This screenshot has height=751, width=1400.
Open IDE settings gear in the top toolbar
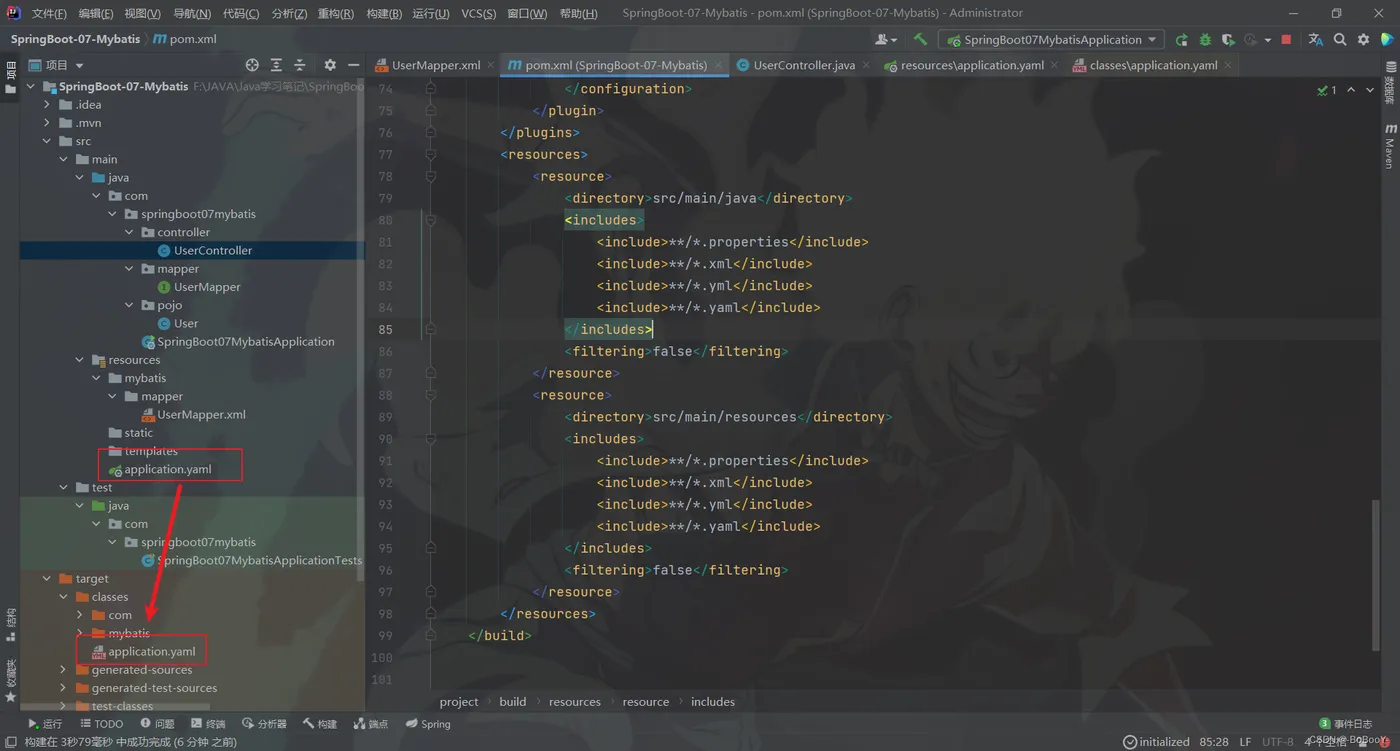click(1363, 40)
